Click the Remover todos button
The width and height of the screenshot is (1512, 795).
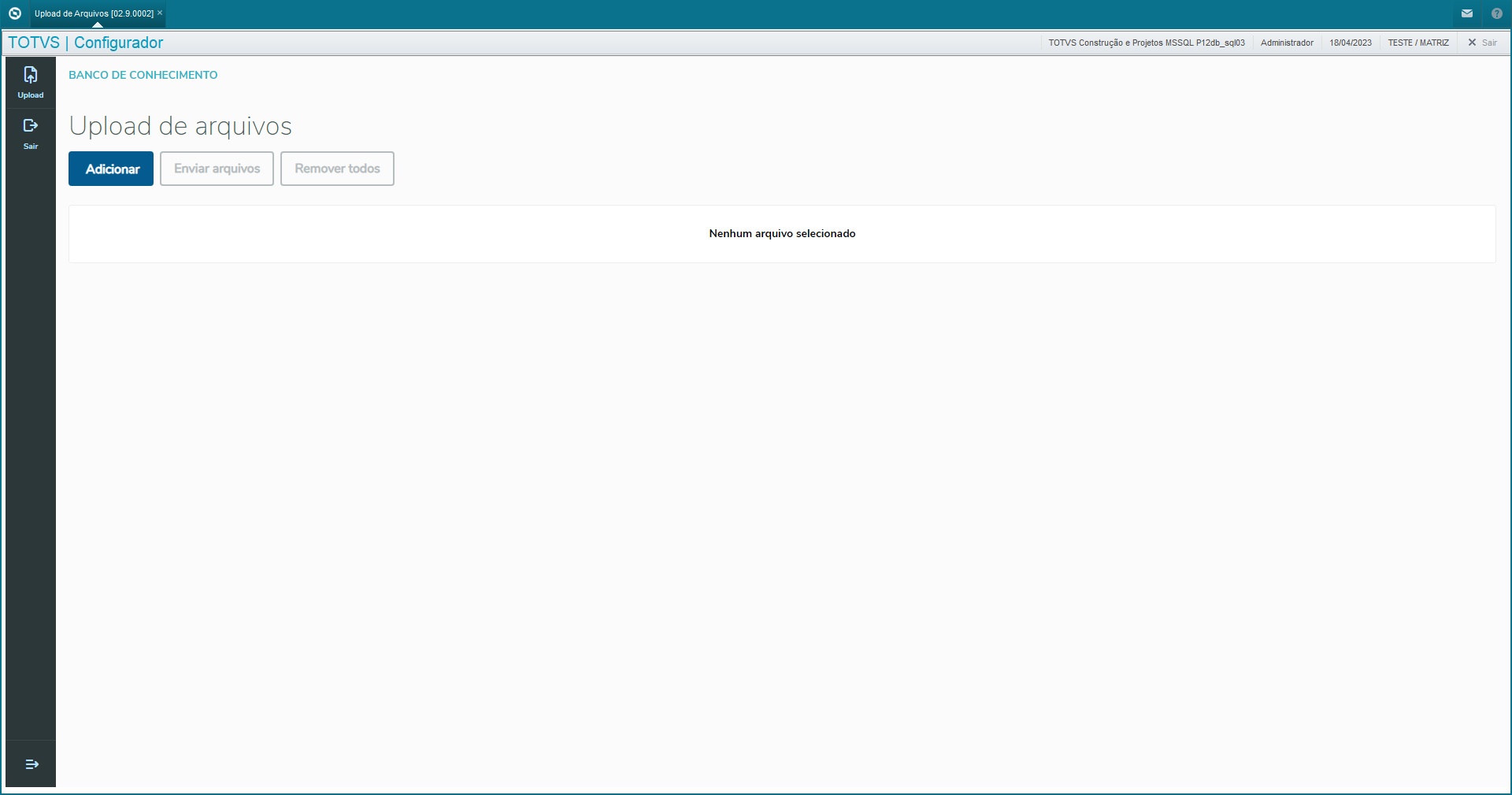(337, 169)
